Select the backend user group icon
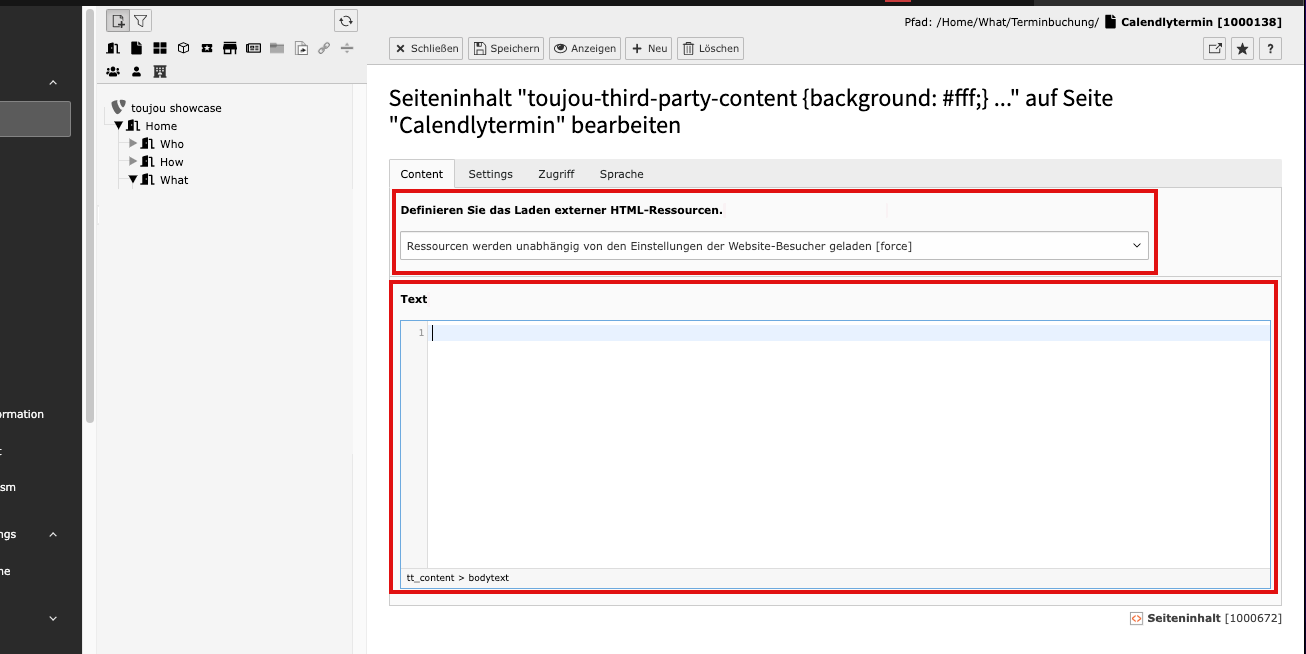Viewport: 1306px width, 654px height. [113, 72]
